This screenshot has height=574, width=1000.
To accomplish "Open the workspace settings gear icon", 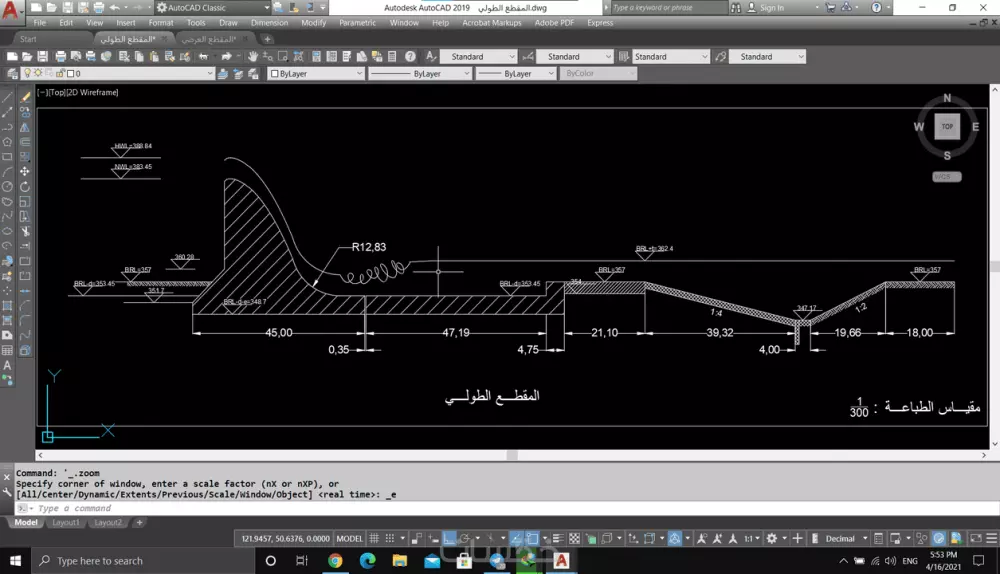I will tap(772, 538).
